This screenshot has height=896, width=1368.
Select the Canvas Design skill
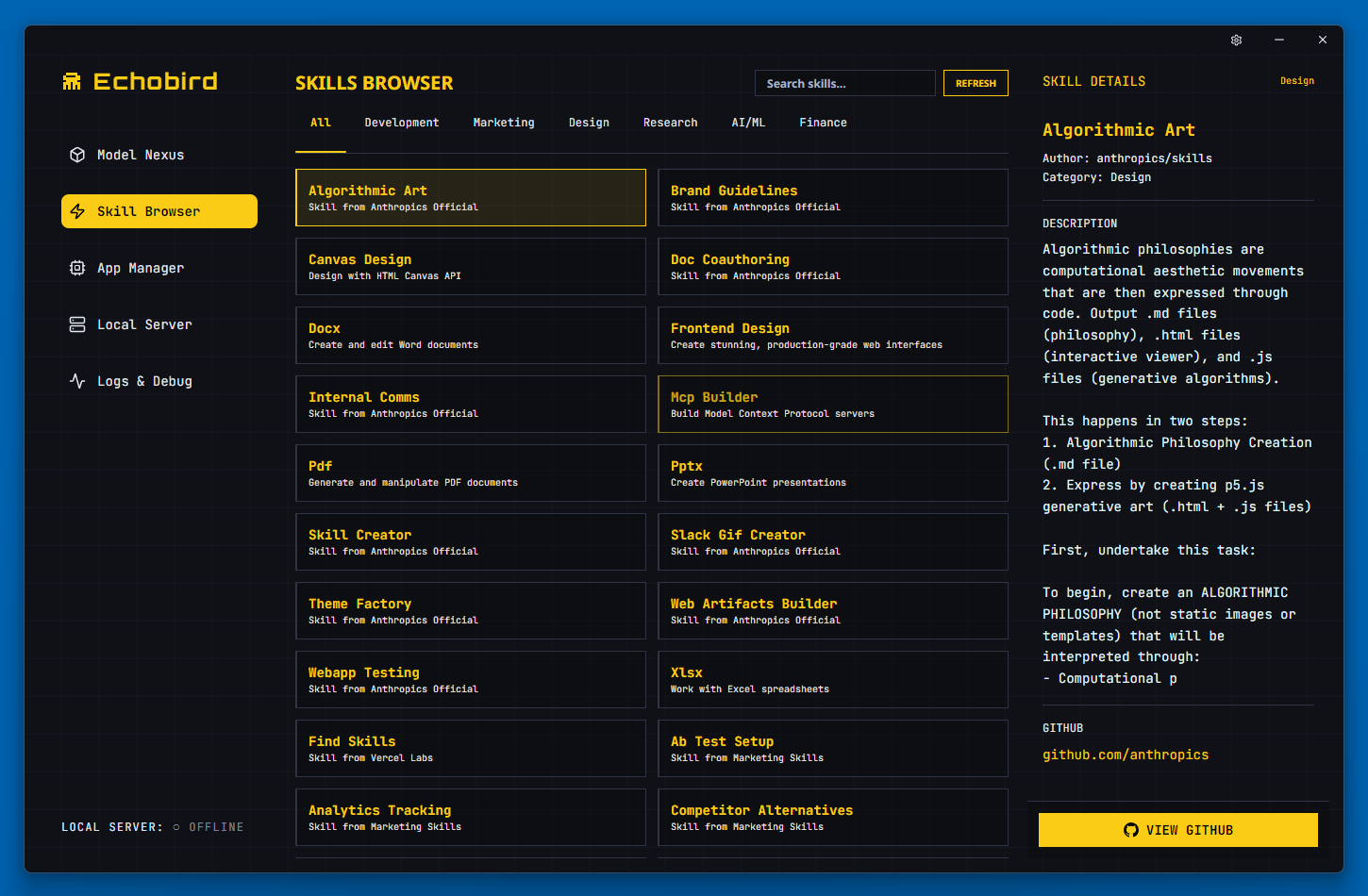coord(471,266)
